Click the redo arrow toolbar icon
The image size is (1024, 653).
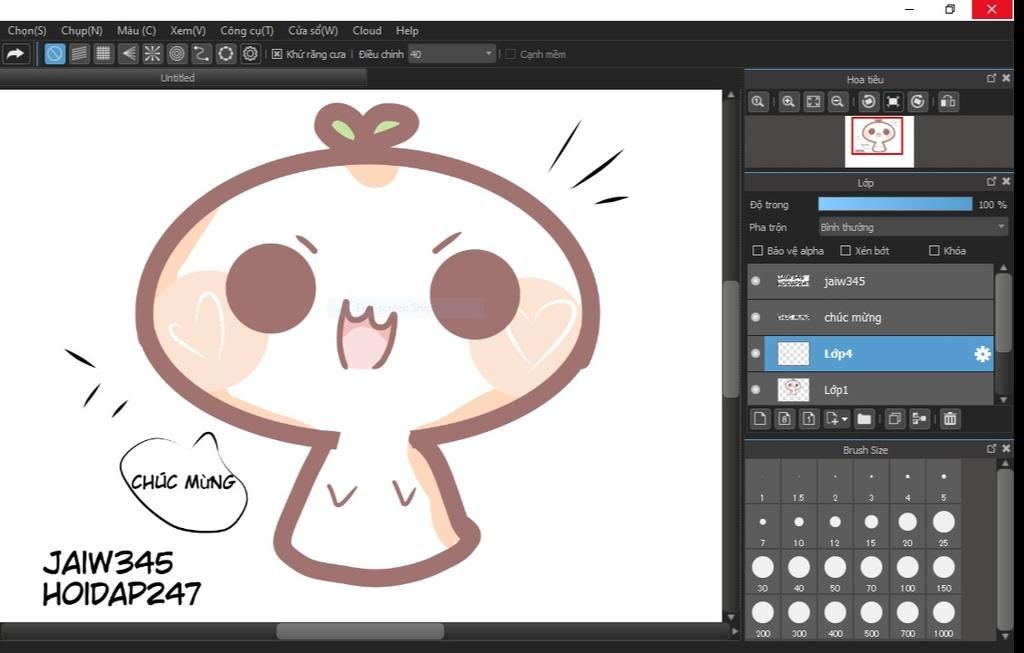pyautogui.click(x=16, y=54)
